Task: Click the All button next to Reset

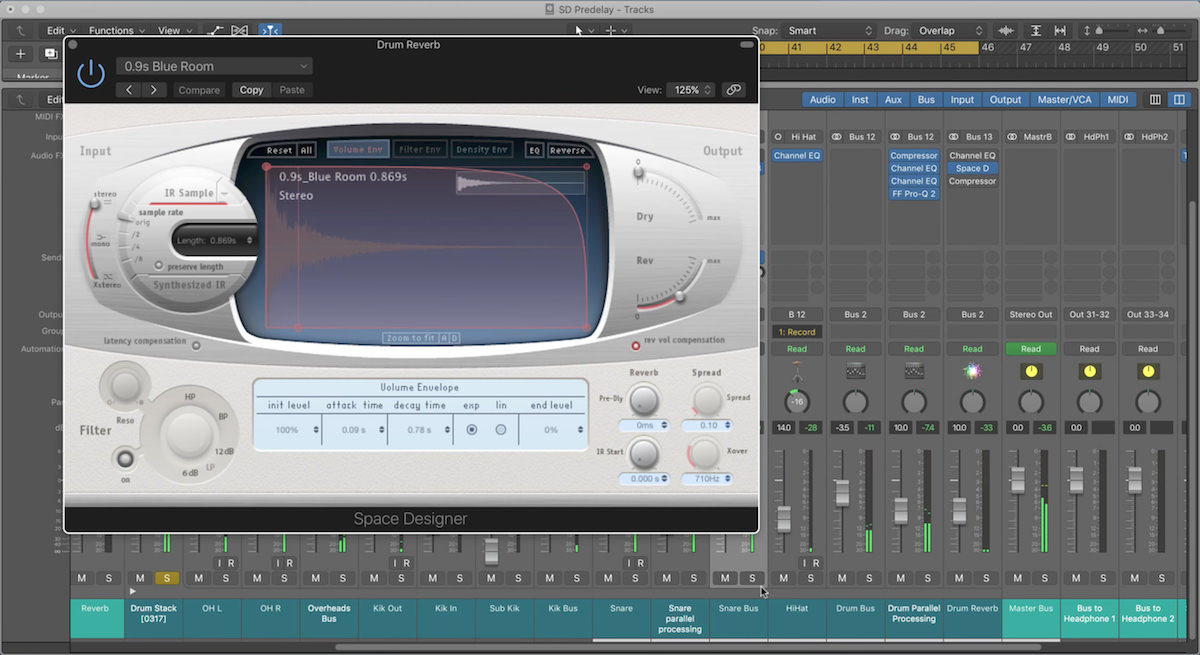Action: tap(306, 150)
